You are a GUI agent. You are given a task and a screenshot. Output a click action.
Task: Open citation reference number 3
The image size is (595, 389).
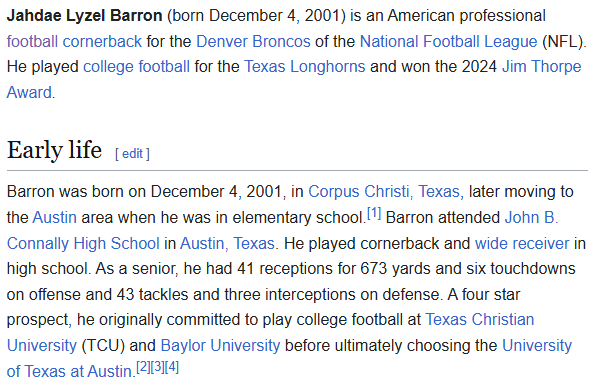click(157, 367)
